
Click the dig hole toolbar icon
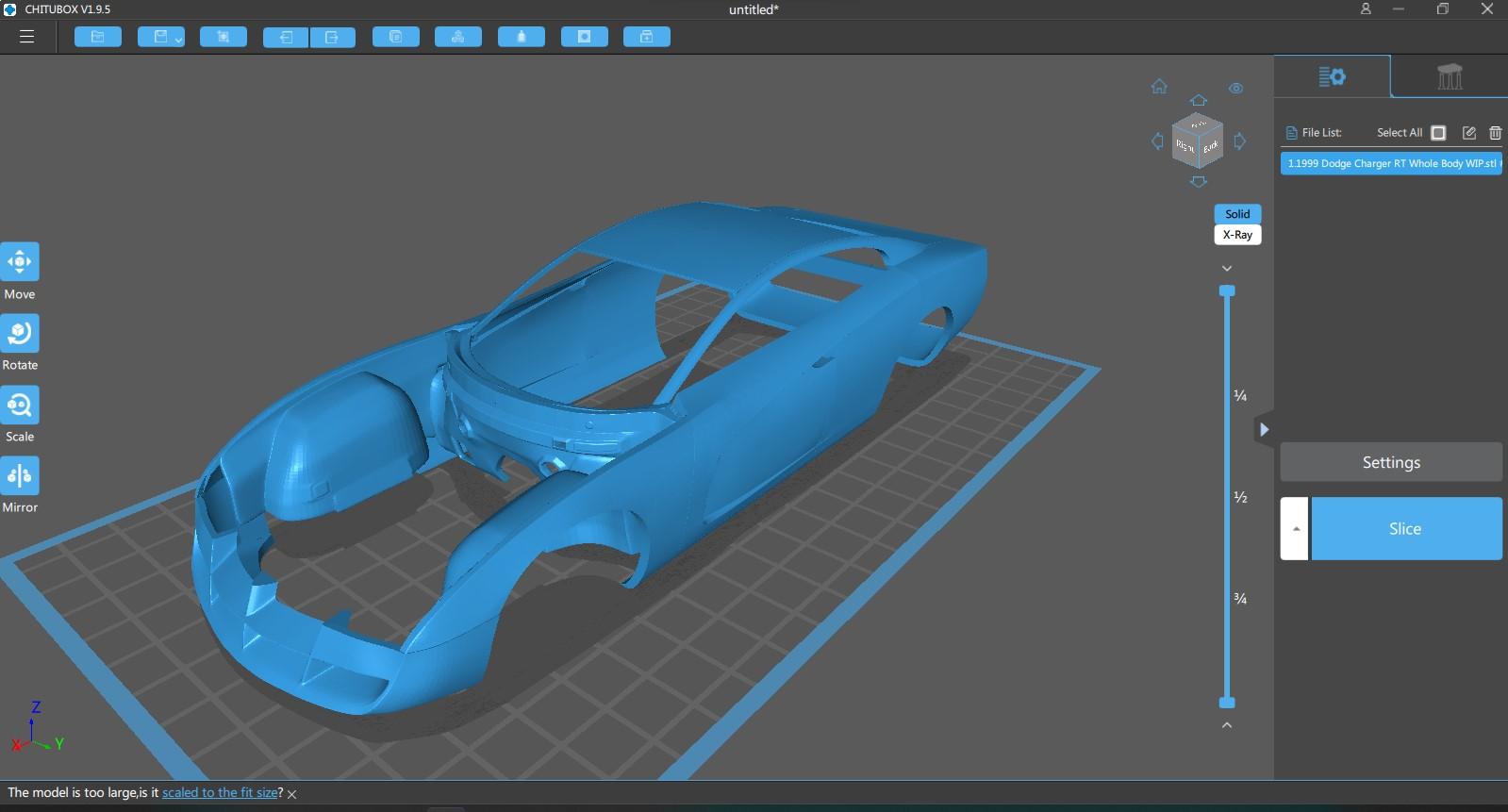pos(585,37)
